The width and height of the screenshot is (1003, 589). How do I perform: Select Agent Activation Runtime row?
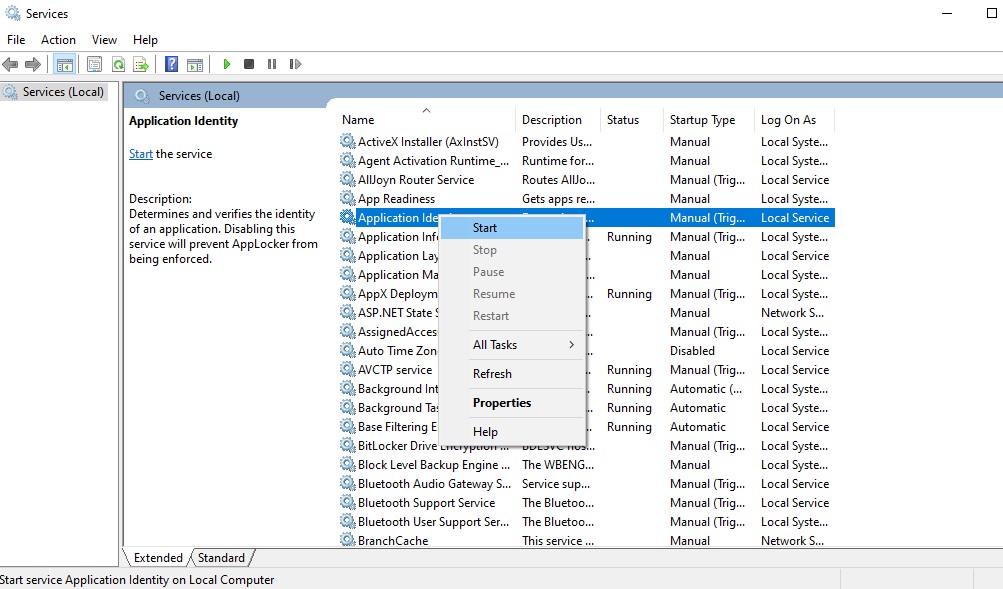(x=587, y=161)
